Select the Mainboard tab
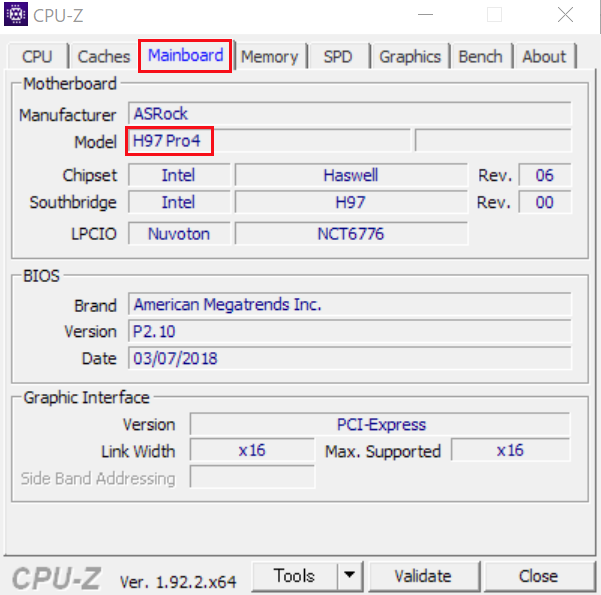This screenshot has height=595, width=601. pyautogui.click(x=186, y=55)
